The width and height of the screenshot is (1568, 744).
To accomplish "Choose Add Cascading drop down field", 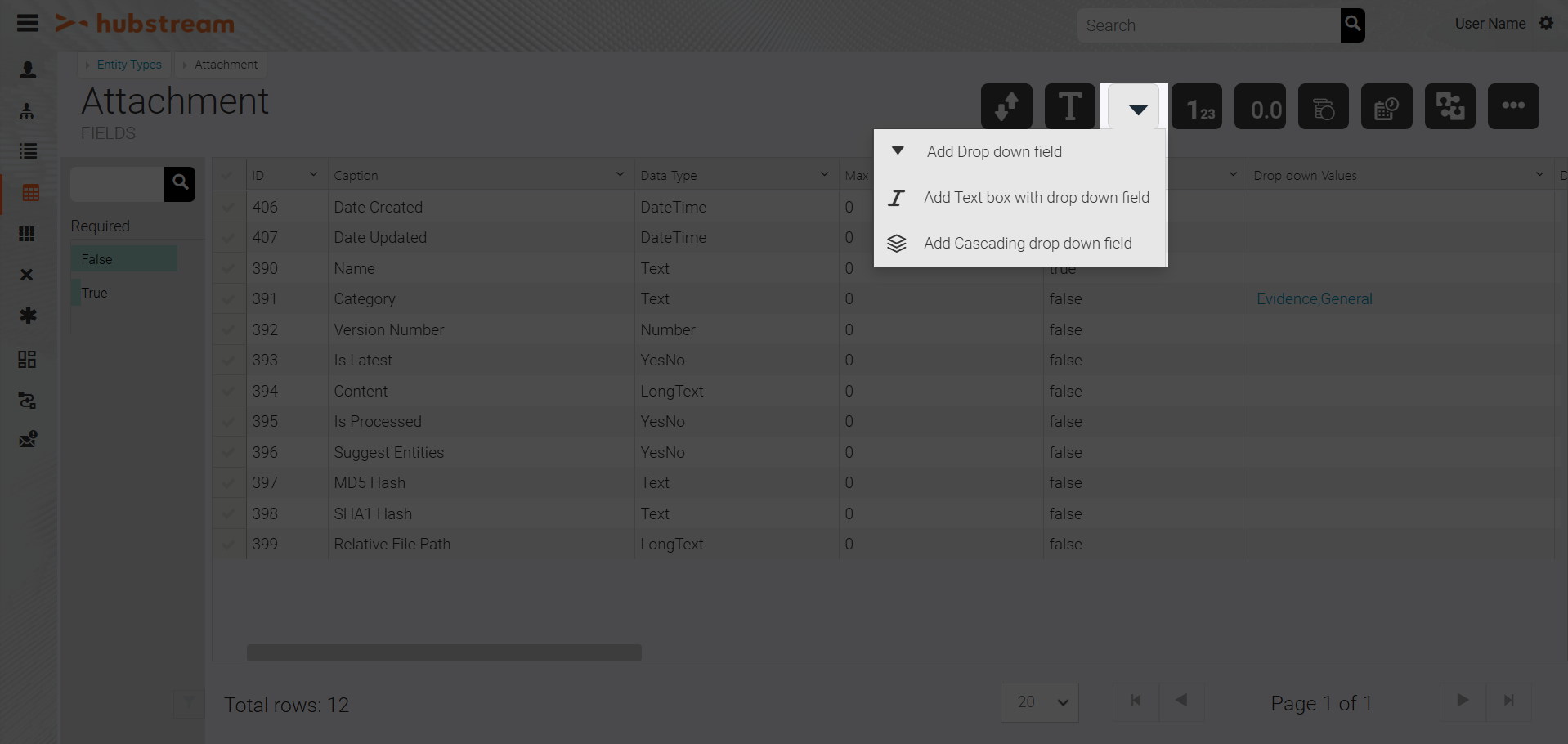I will 1028,243.
